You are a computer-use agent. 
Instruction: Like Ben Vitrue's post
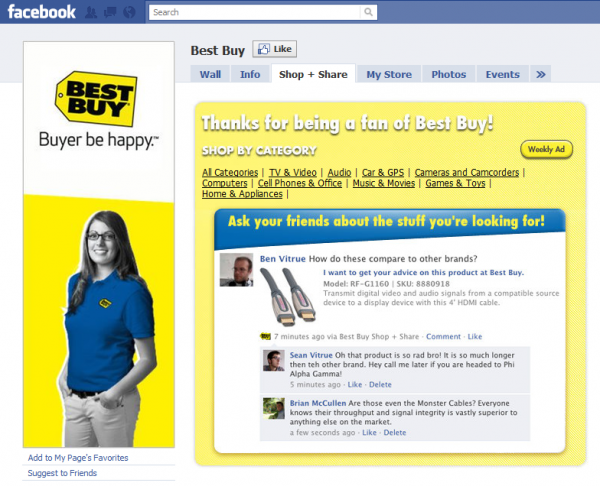tap(475, 336)
